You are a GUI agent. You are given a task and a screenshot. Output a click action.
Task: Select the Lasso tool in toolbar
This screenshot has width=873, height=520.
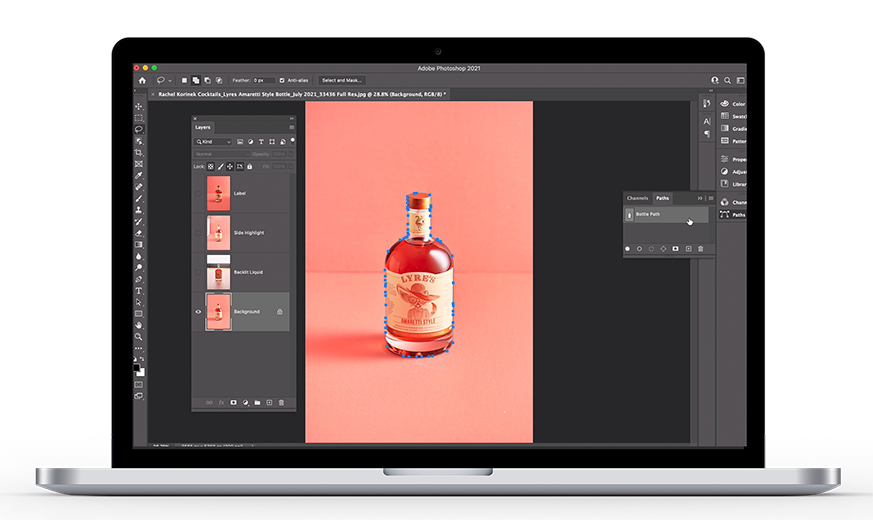(x=139, y=129)
